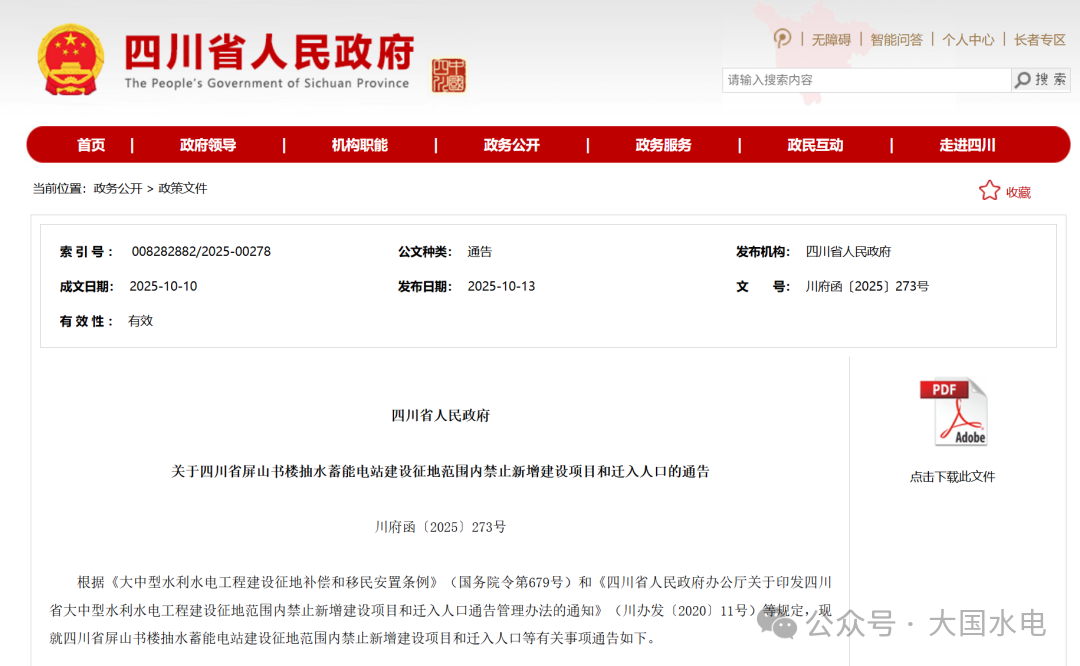
Task: Click inside the search input field
Action: 865,80
